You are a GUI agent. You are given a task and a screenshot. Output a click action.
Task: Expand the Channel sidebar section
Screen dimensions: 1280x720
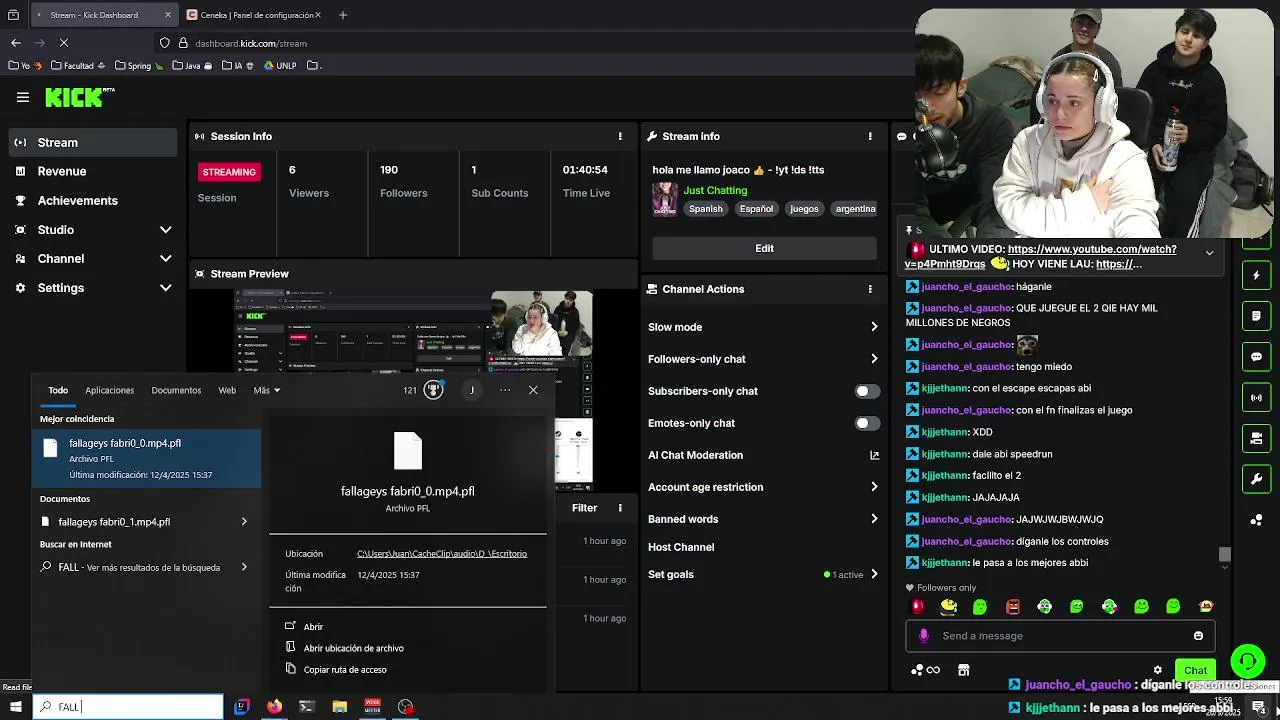(x=165, y=259)
